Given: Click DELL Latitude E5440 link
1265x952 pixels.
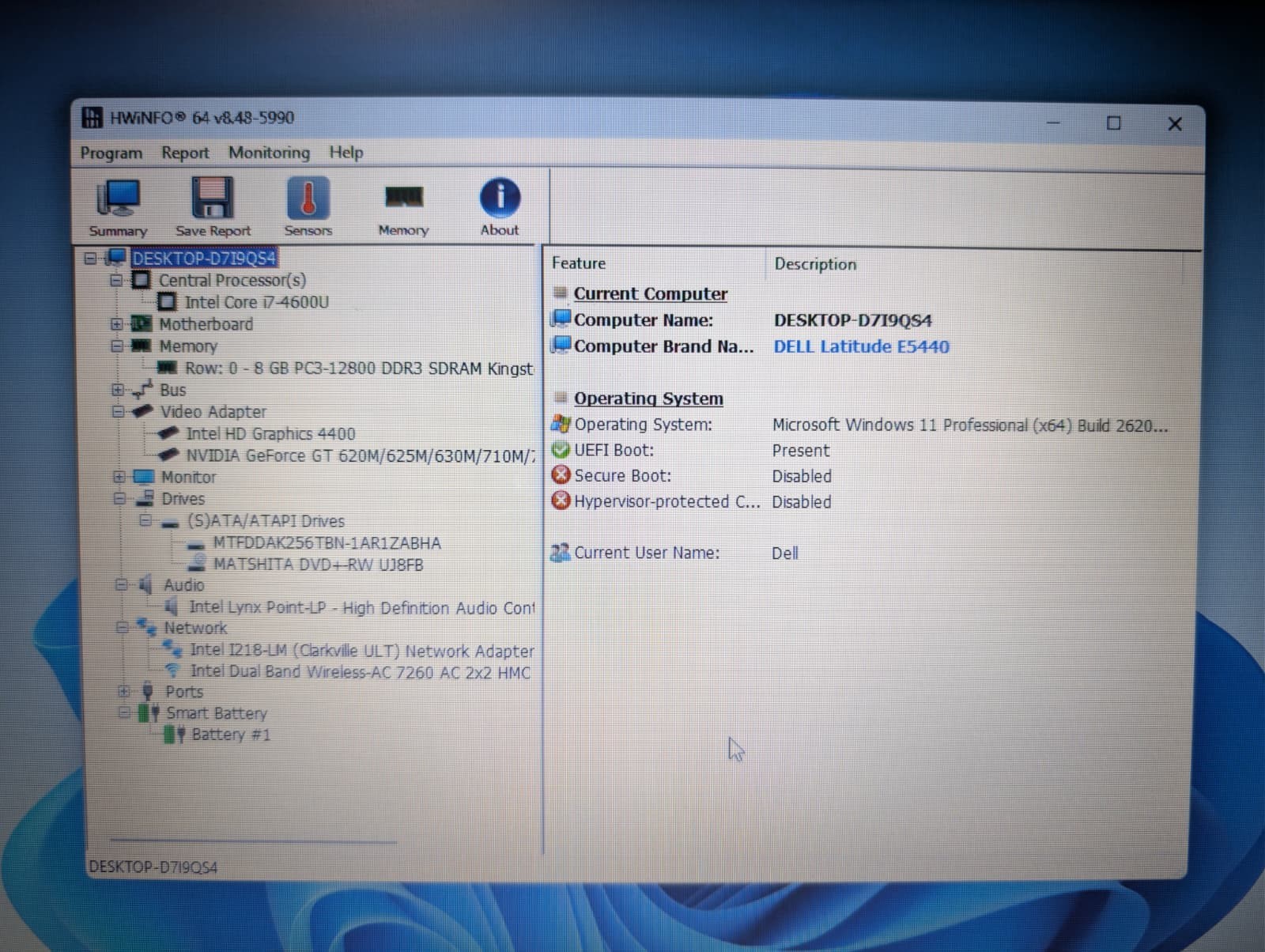Looking at the screenshot, I should click(x=861, y=346).
